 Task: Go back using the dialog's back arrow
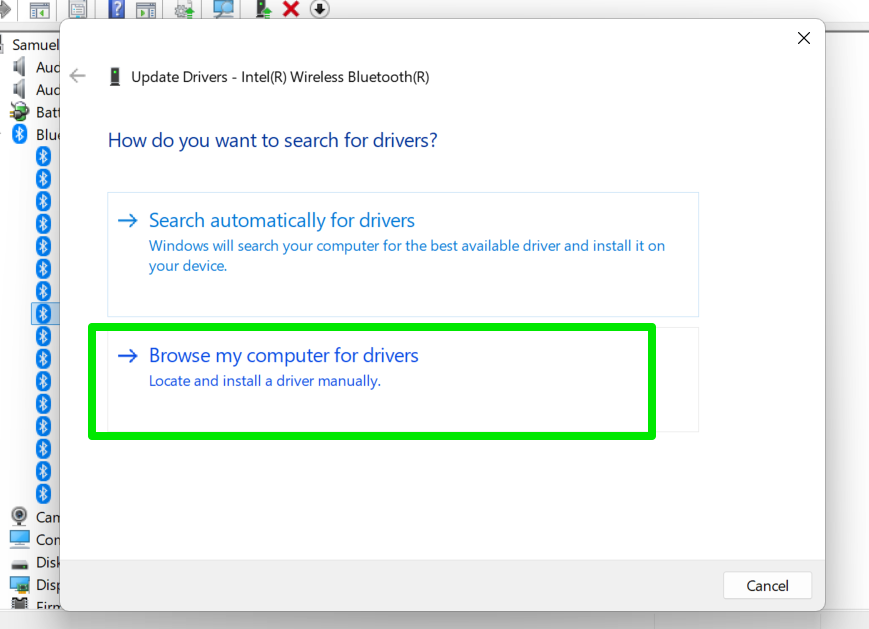(x=78, y=75)
